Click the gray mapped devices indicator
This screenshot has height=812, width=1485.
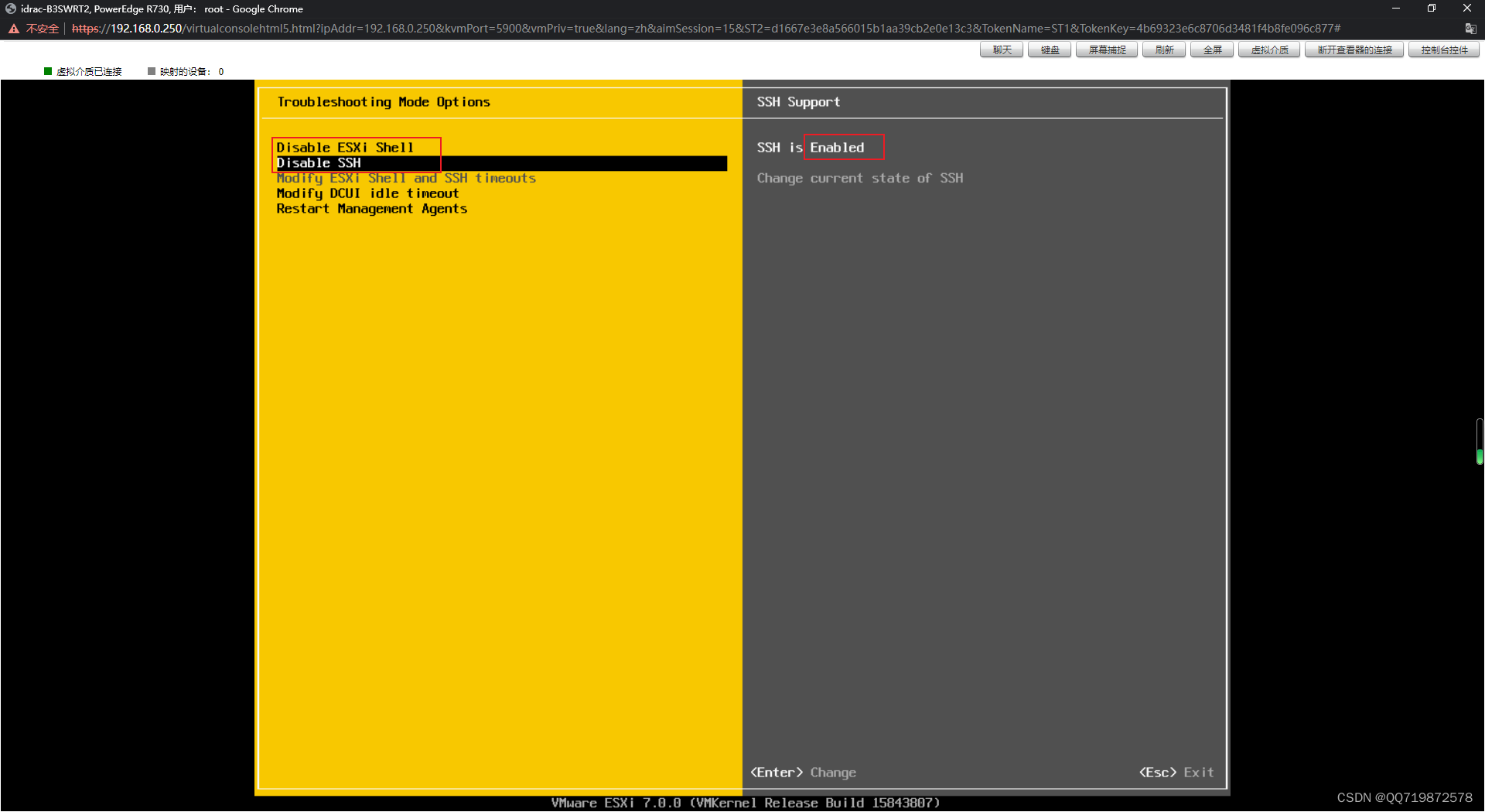(x=152, y=71)
